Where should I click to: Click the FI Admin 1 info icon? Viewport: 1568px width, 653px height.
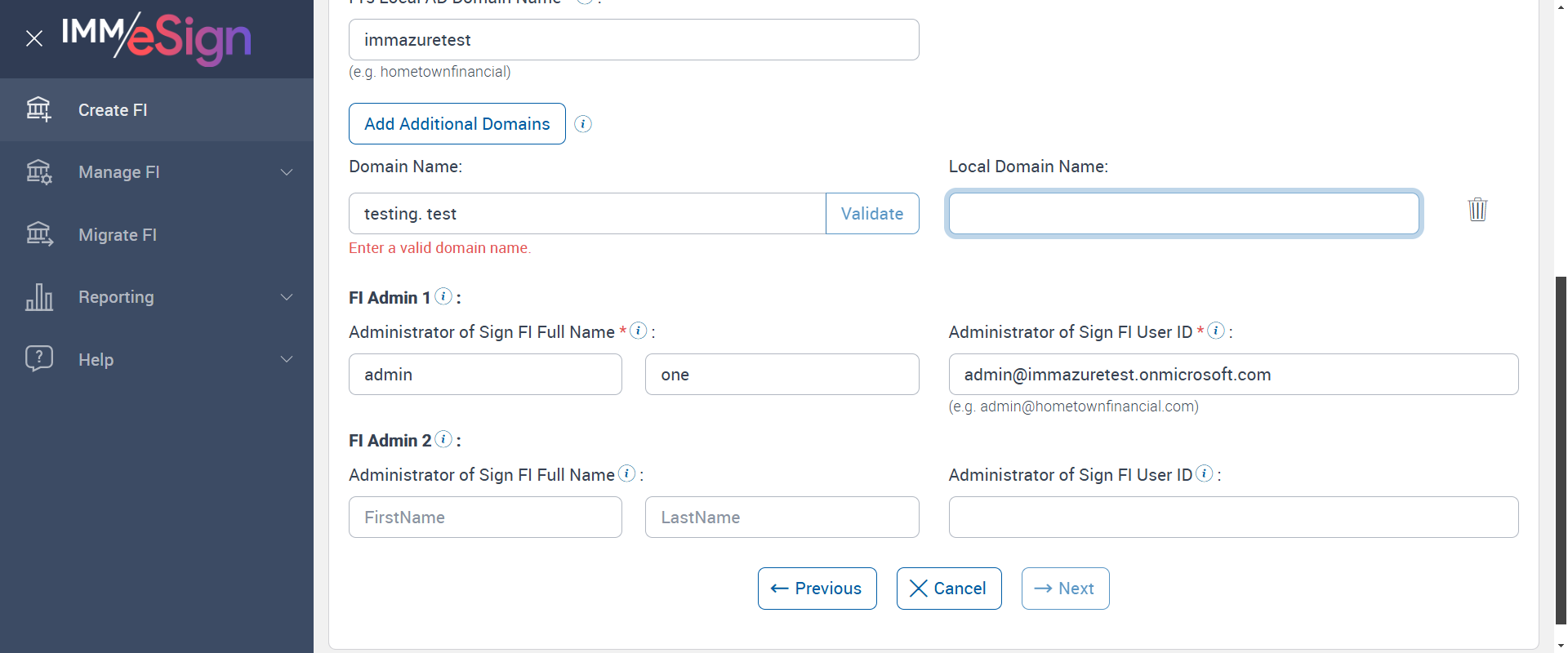[x=443, y=296]
